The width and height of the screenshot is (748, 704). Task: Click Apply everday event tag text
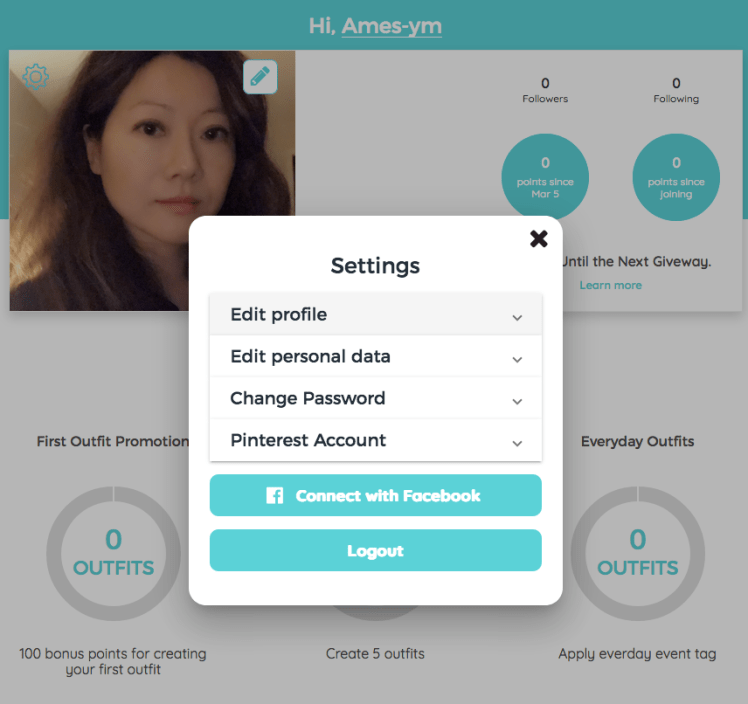tap(637, 654)
